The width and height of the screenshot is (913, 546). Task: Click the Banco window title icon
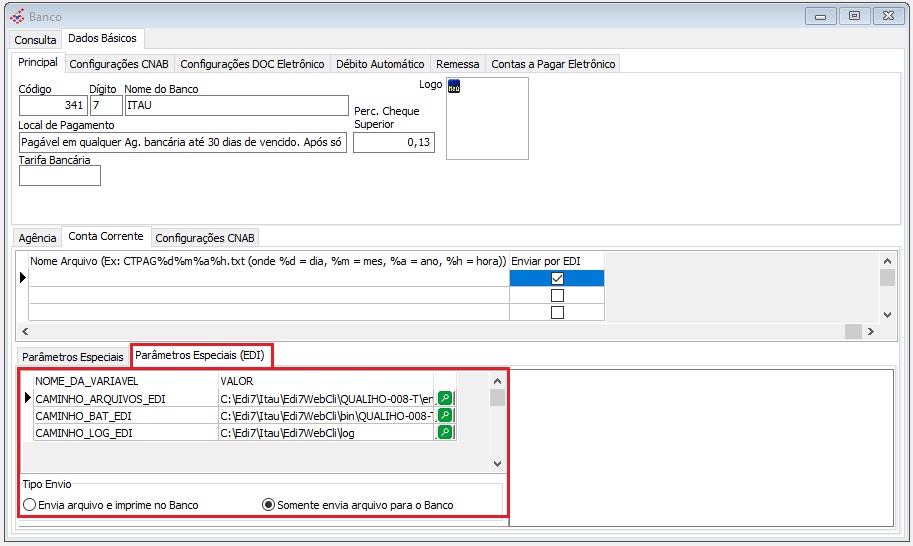click(16, 16)
